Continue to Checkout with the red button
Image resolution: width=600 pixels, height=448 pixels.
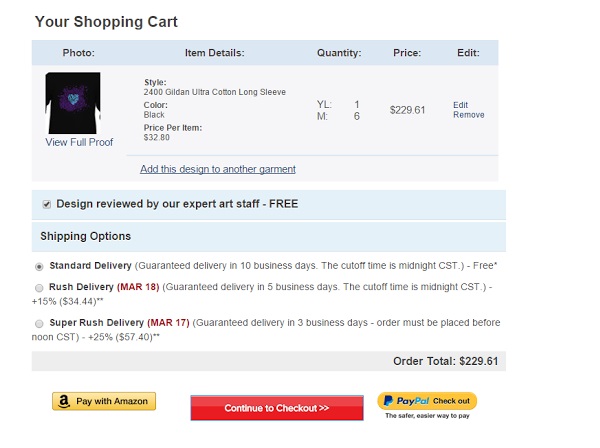(x=278, y=408)
